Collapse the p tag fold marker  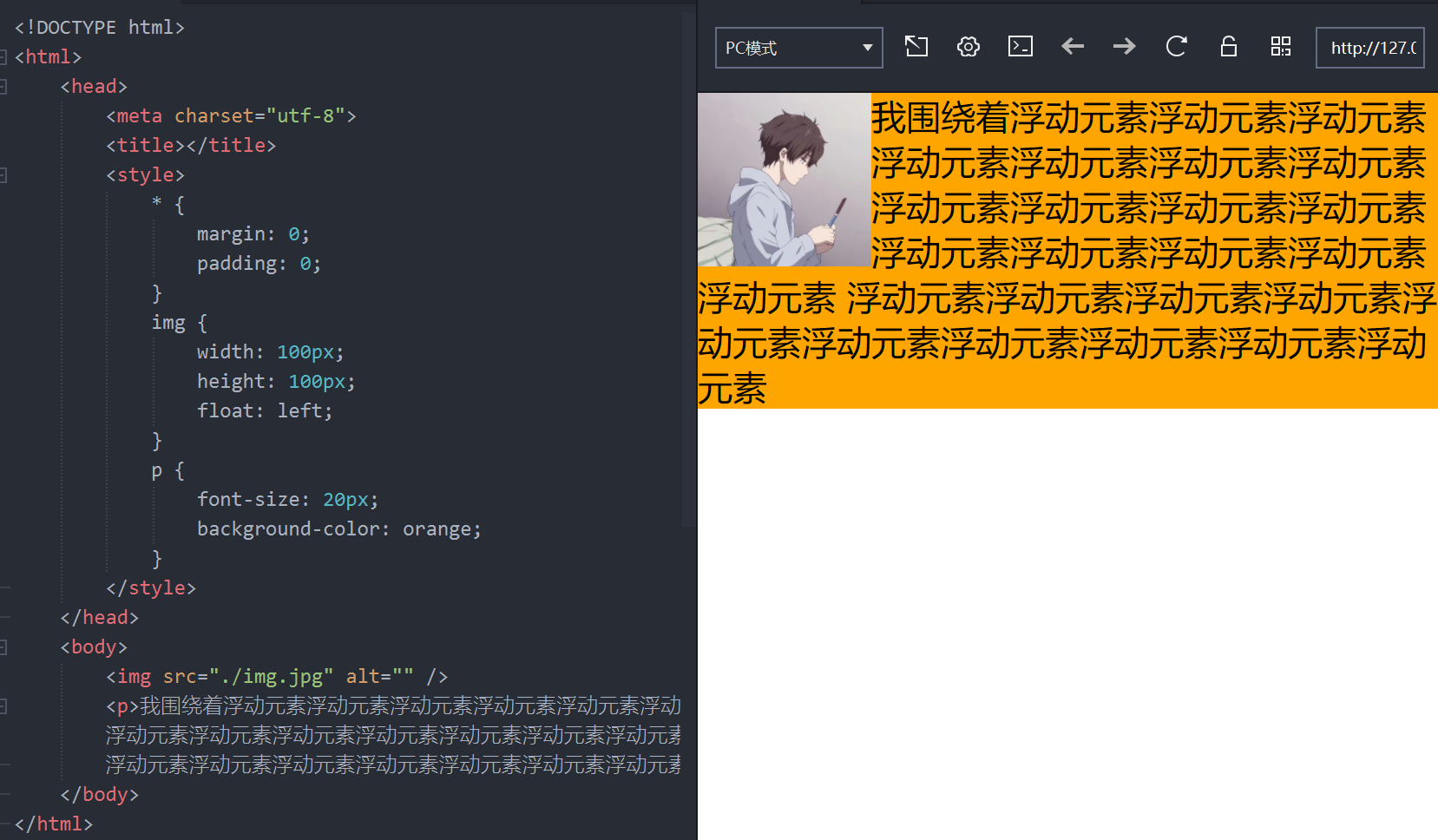coord(3,706)
